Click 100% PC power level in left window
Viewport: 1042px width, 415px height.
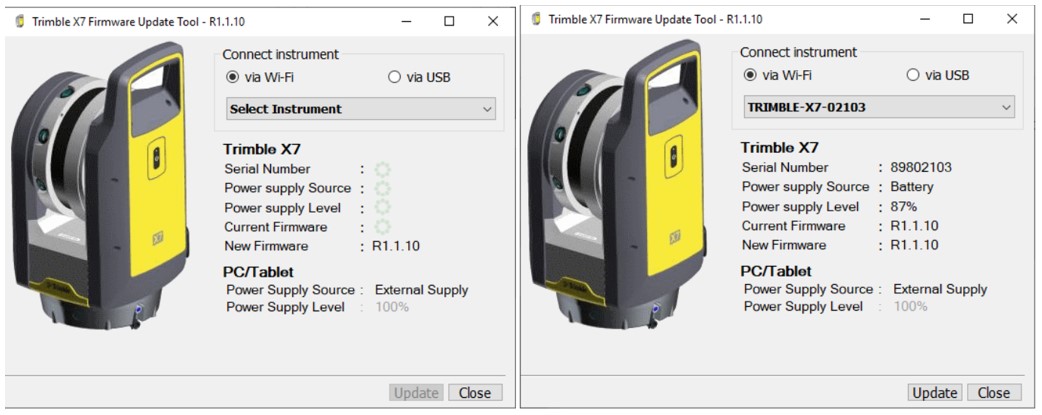(x=392, y=307)
